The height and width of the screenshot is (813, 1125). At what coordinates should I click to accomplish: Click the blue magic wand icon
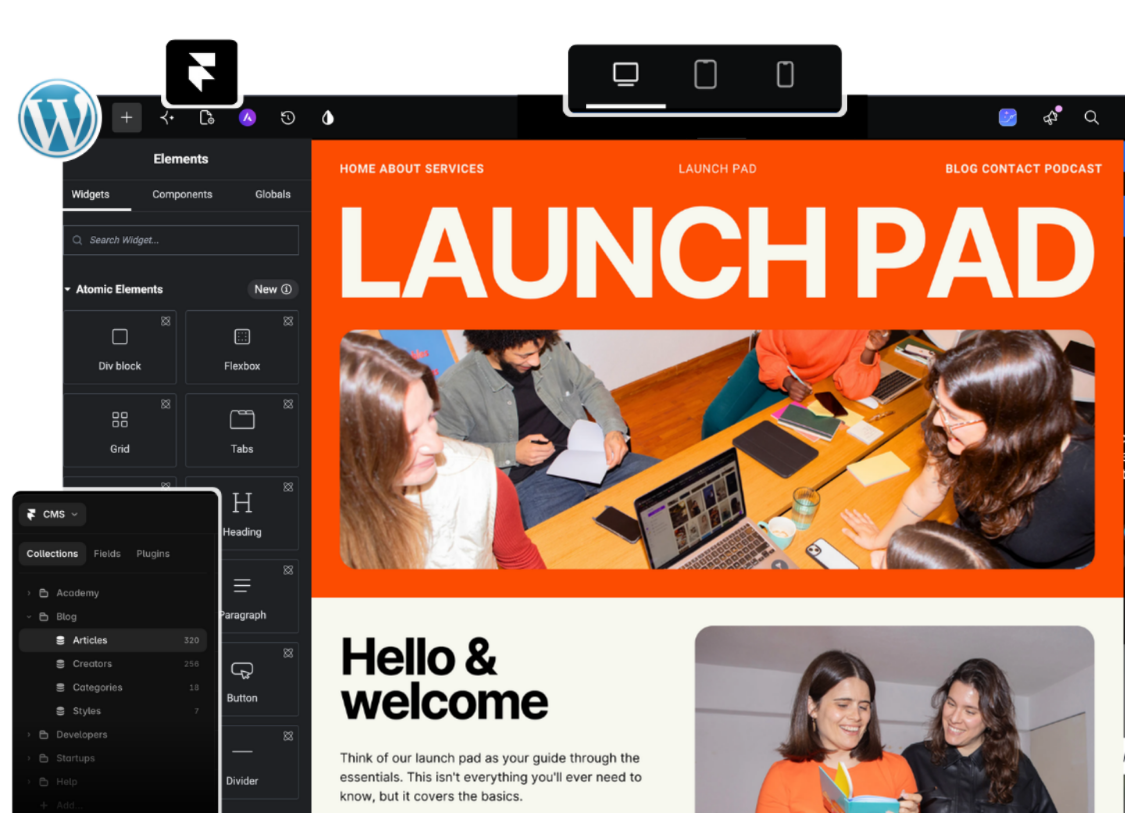coord(1008,118)
